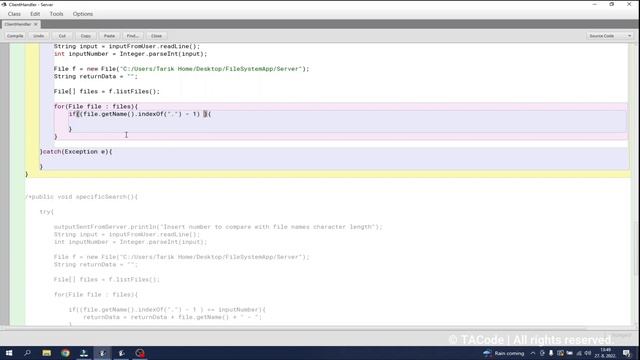Click the Copy toolbar button

86,36
